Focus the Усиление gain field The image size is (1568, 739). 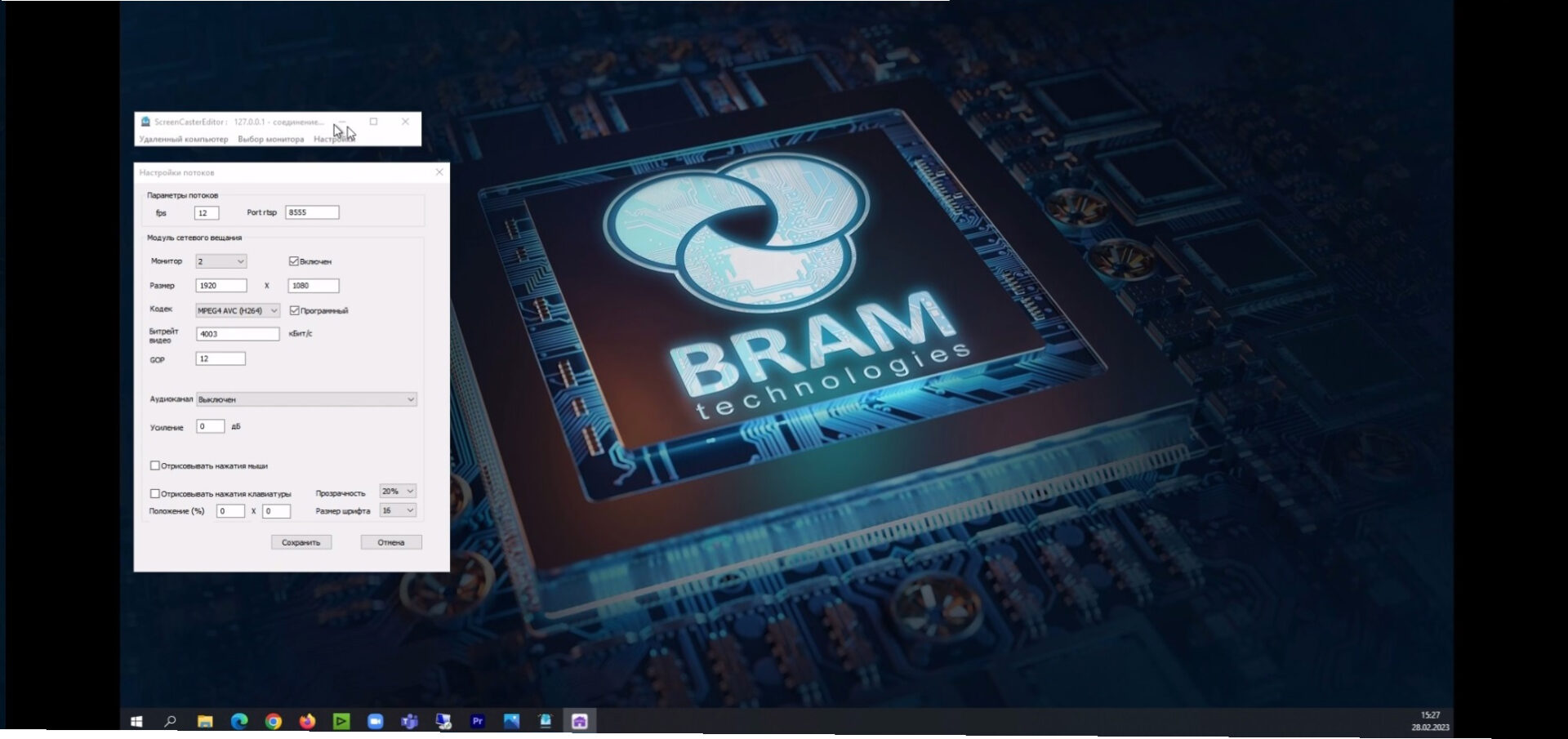pos(211,426)
